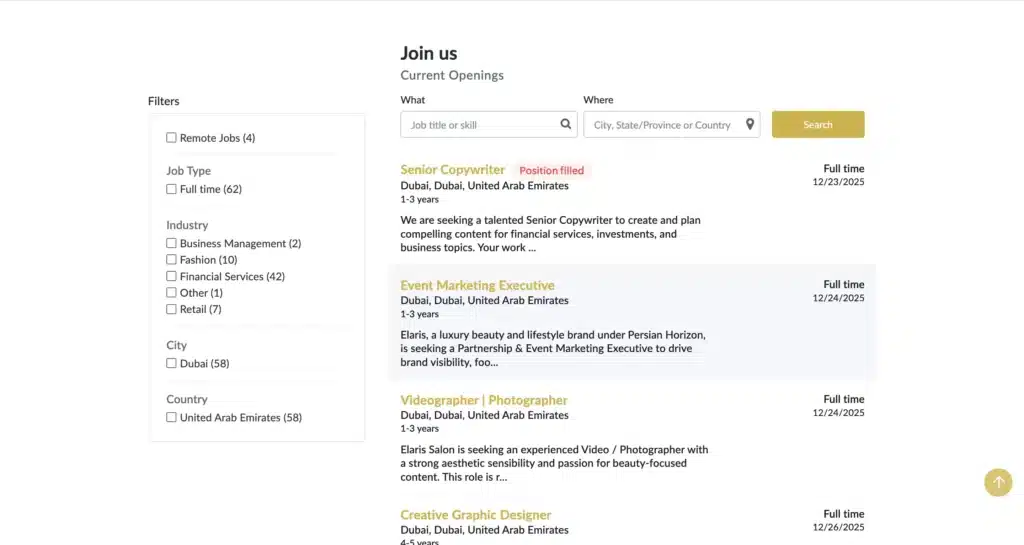1024x545 pixels.
Task: Click the scroll-to-top arrow button
Action: (997, 482)
